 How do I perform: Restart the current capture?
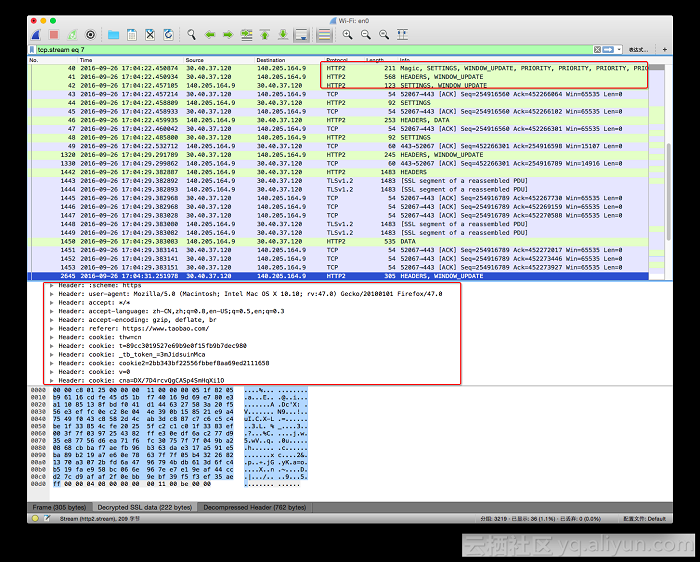[x=72, y=35]
